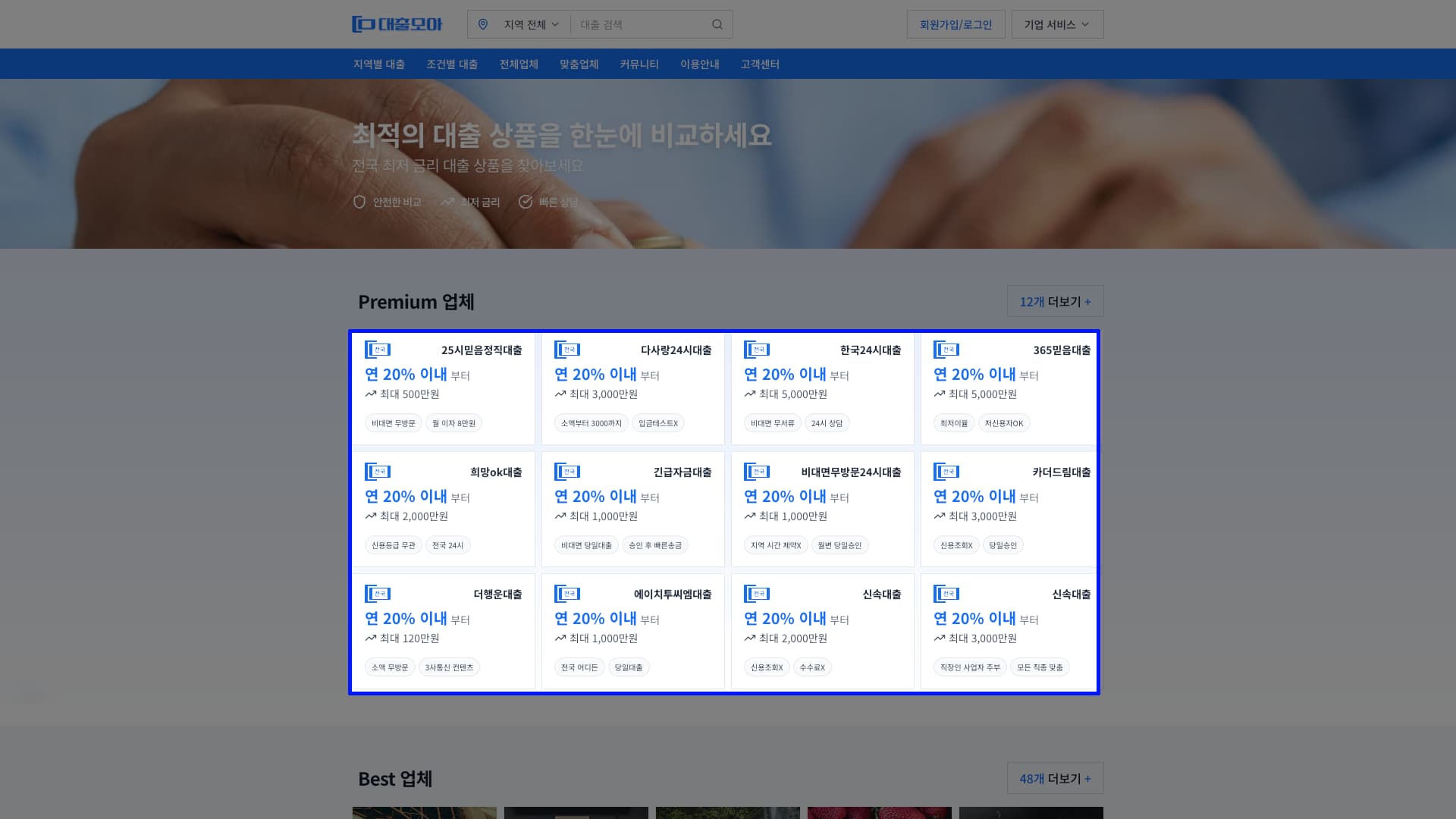
Task: Open the 고객센터 menu
Action: pos(759,64)
